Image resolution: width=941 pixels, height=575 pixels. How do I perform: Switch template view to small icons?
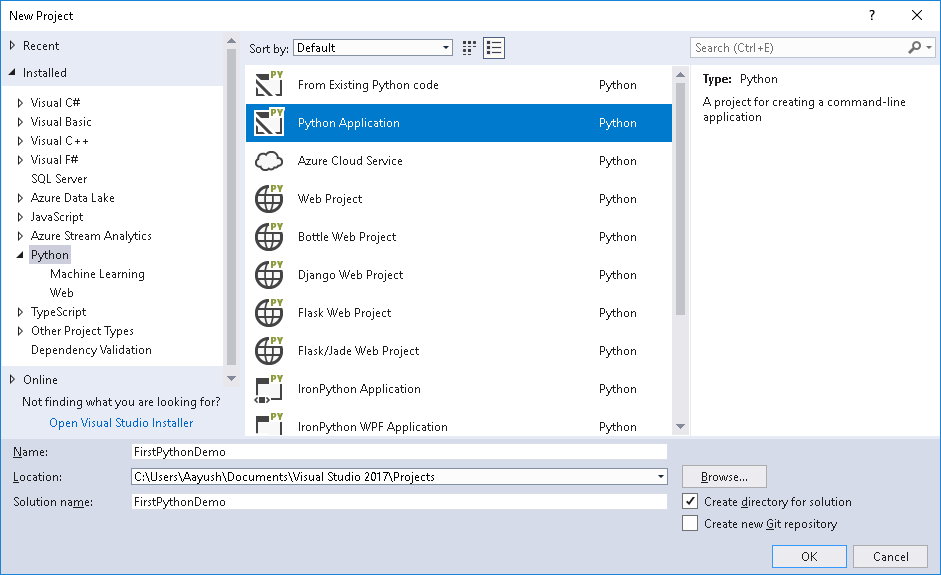pyautogui.click(x=469, y=48)
